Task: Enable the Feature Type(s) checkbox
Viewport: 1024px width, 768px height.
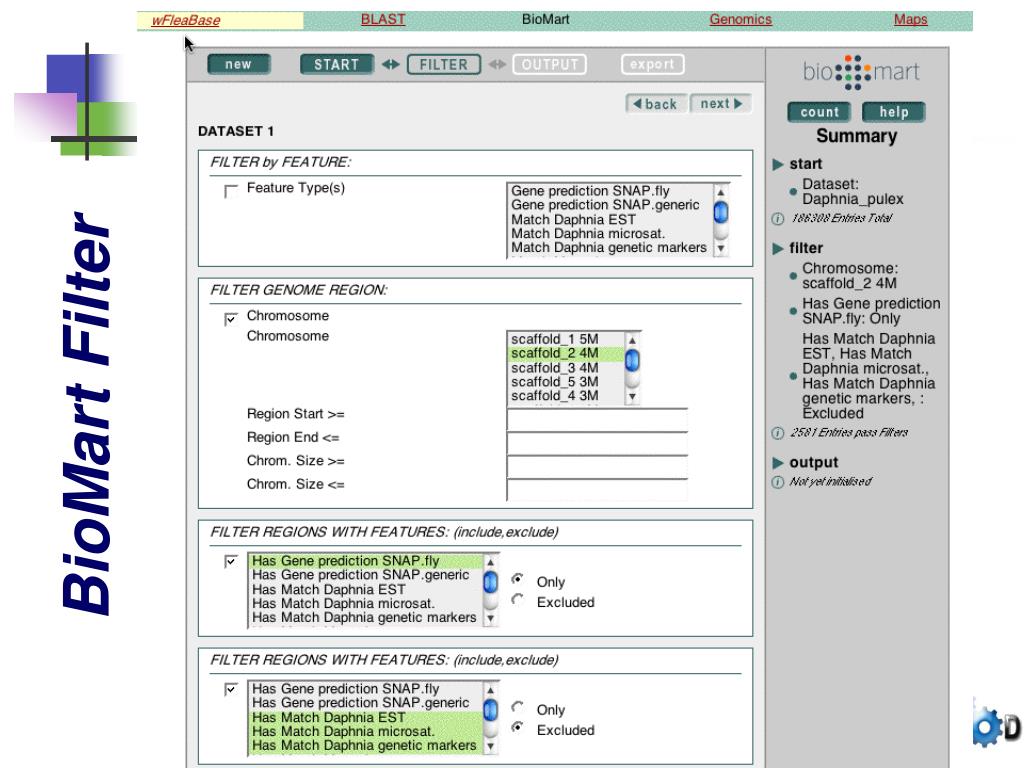Action: 231,191
